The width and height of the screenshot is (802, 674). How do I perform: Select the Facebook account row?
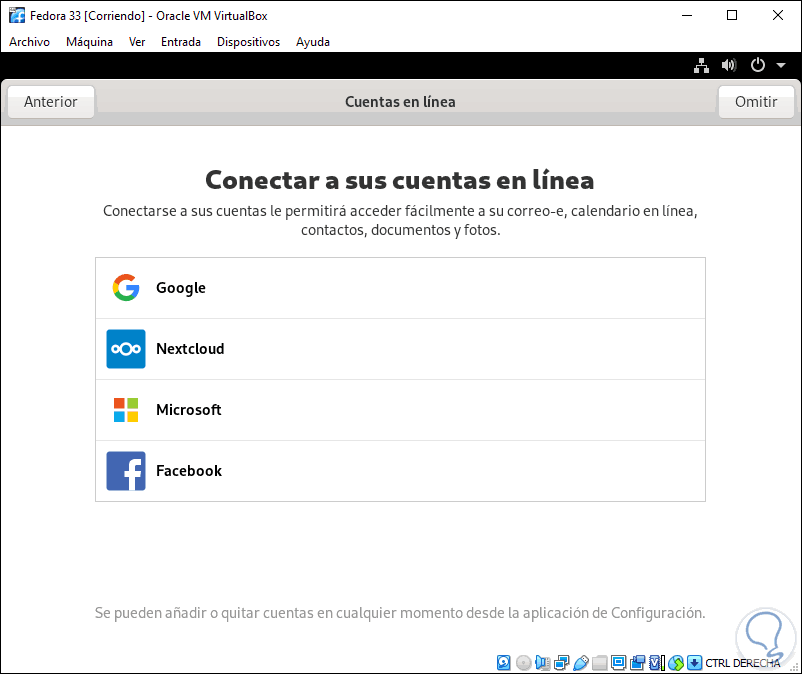[400, 470]
